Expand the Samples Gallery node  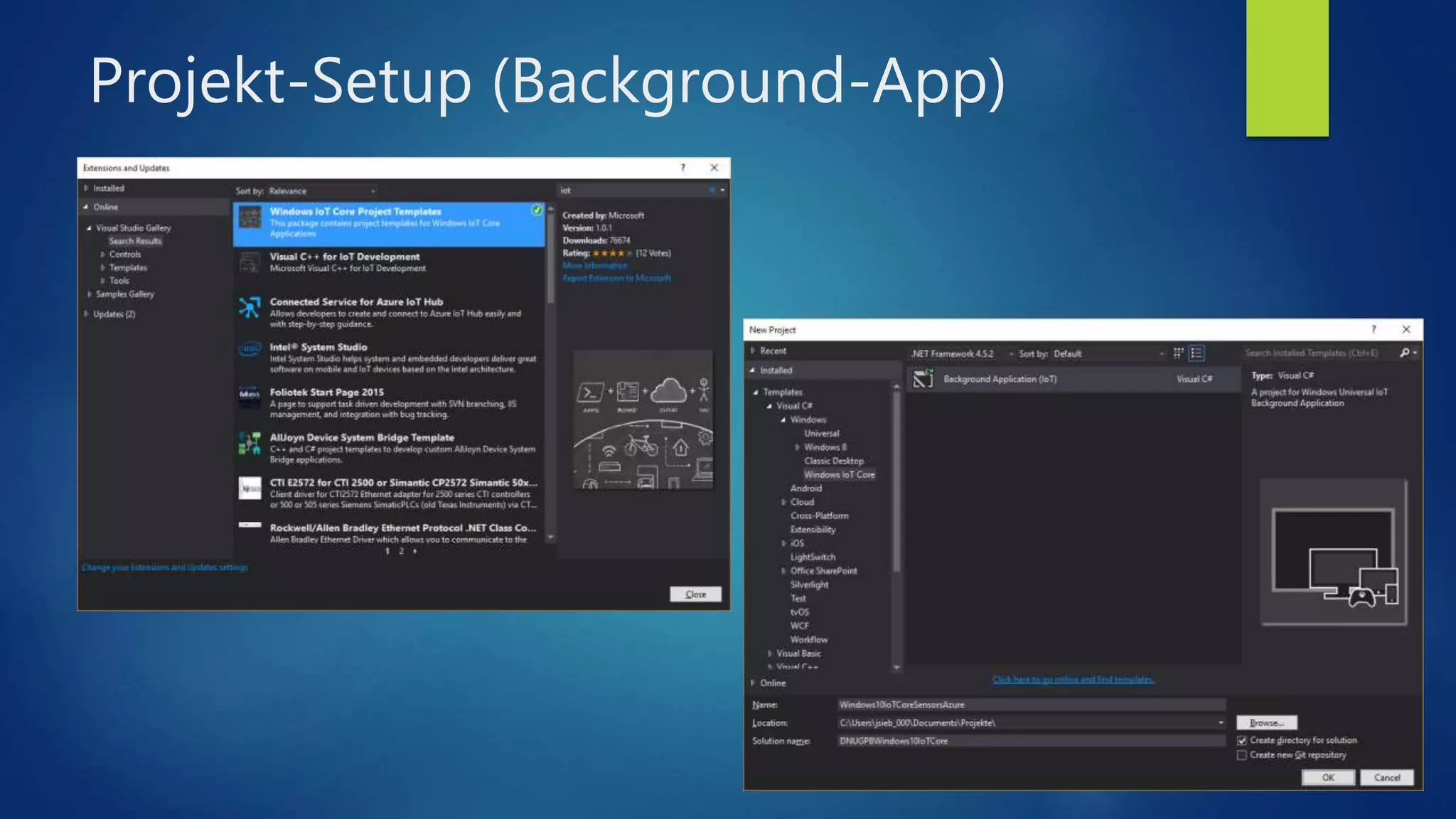(89, 294)
